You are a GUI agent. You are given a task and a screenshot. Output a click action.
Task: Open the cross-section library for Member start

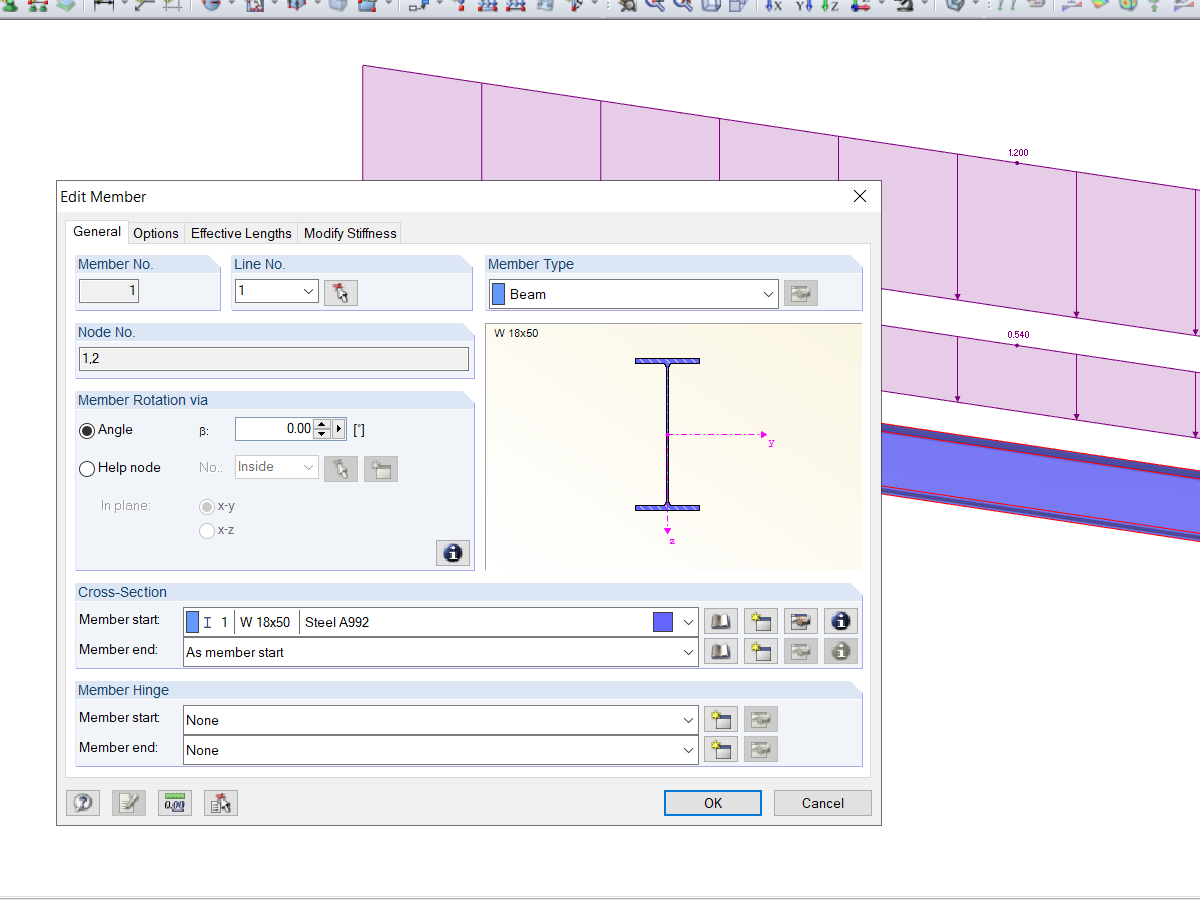720,621
